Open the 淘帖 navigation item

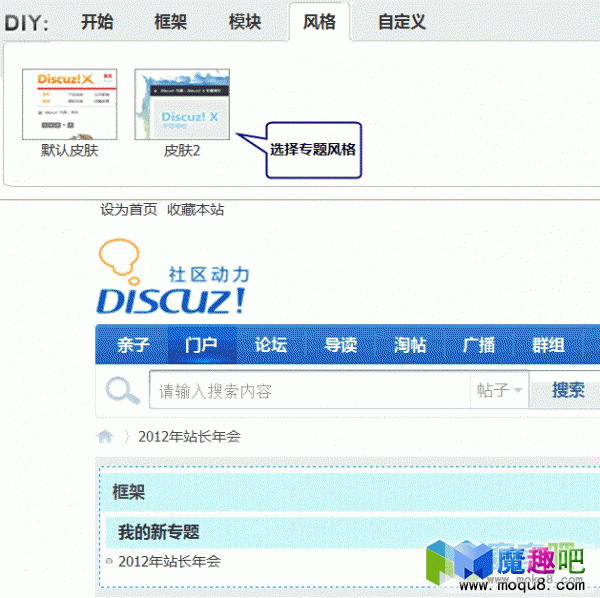click(x=410, y=345)
